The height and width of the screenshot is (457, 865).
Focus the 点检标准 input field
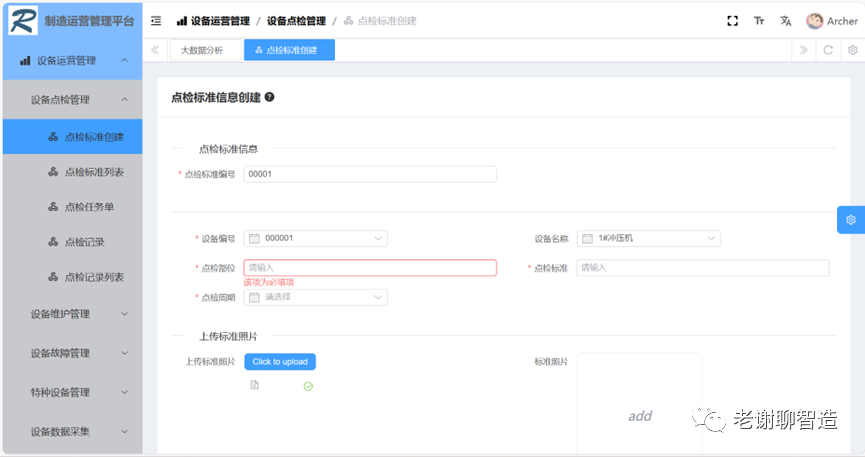(703, 268)
